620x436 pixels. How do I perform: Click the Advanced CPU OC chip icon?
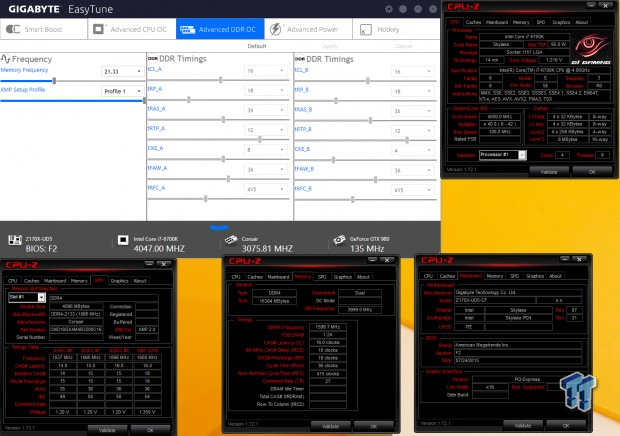pos(98,29)
